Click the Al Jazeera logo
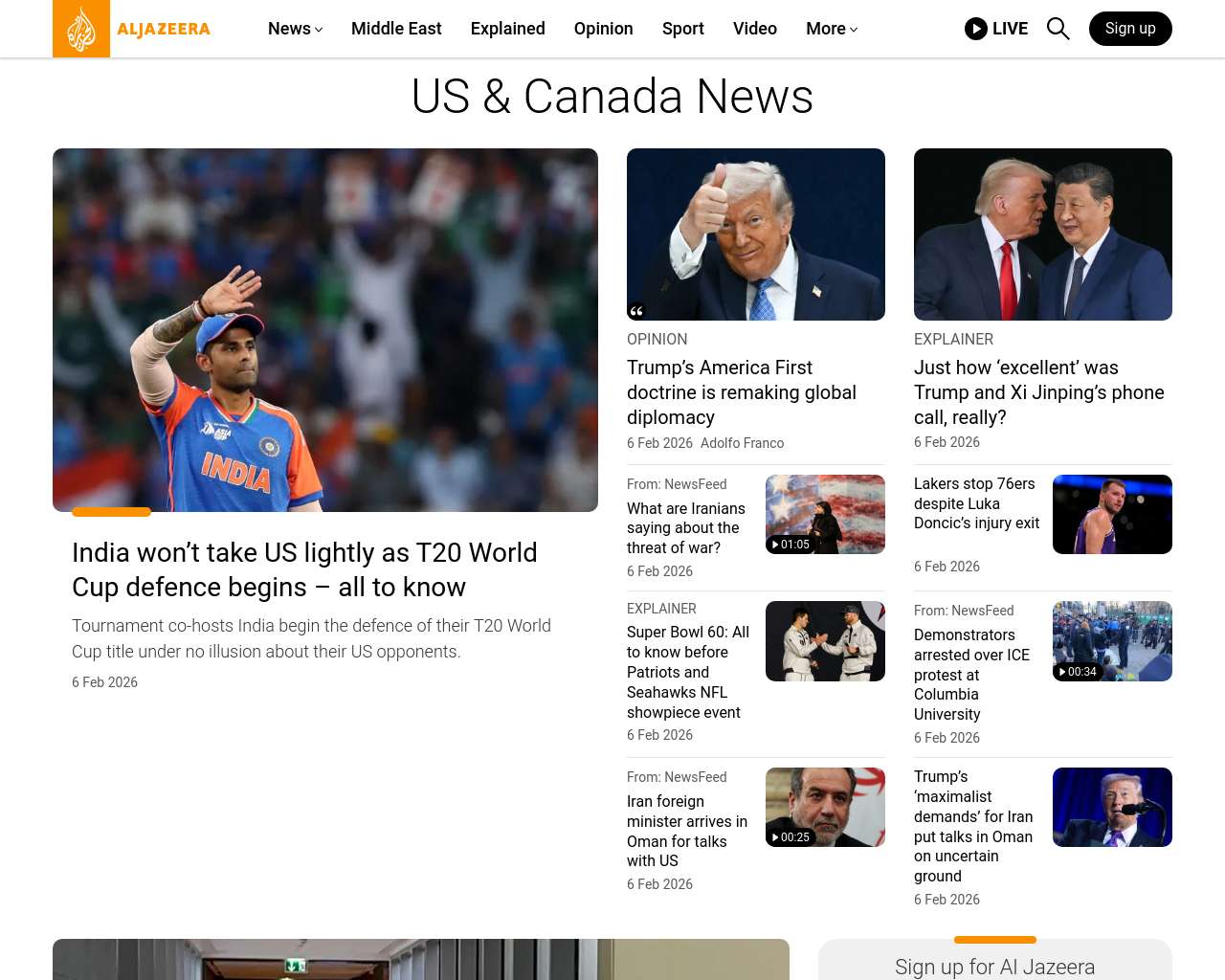Image resolution: width=1225 pixels, height=980 pixels. [132, 29]
